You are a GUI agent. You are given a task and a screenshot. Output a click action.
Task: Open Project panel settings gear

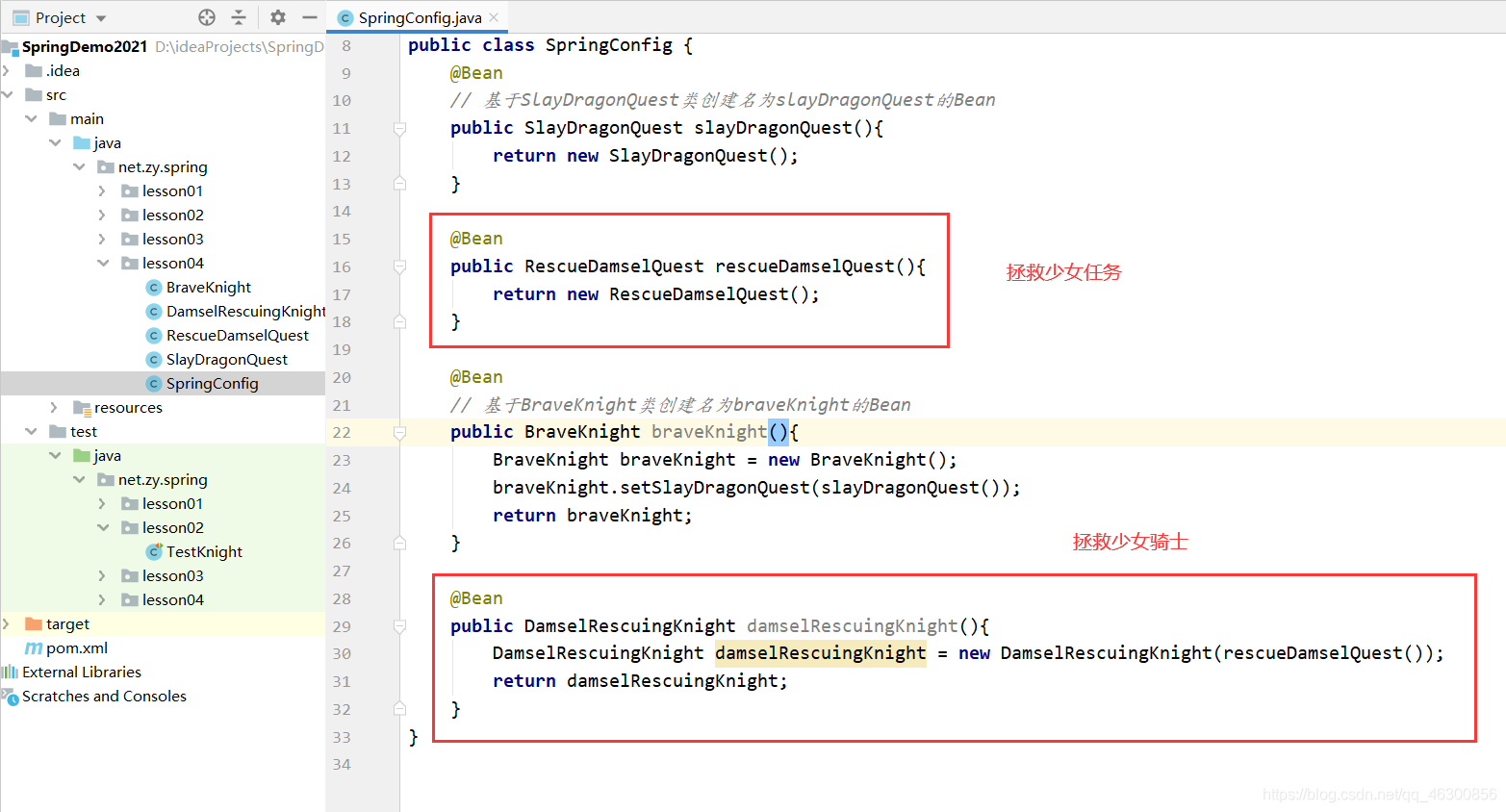pyautogui.click(x=278, y=17)
